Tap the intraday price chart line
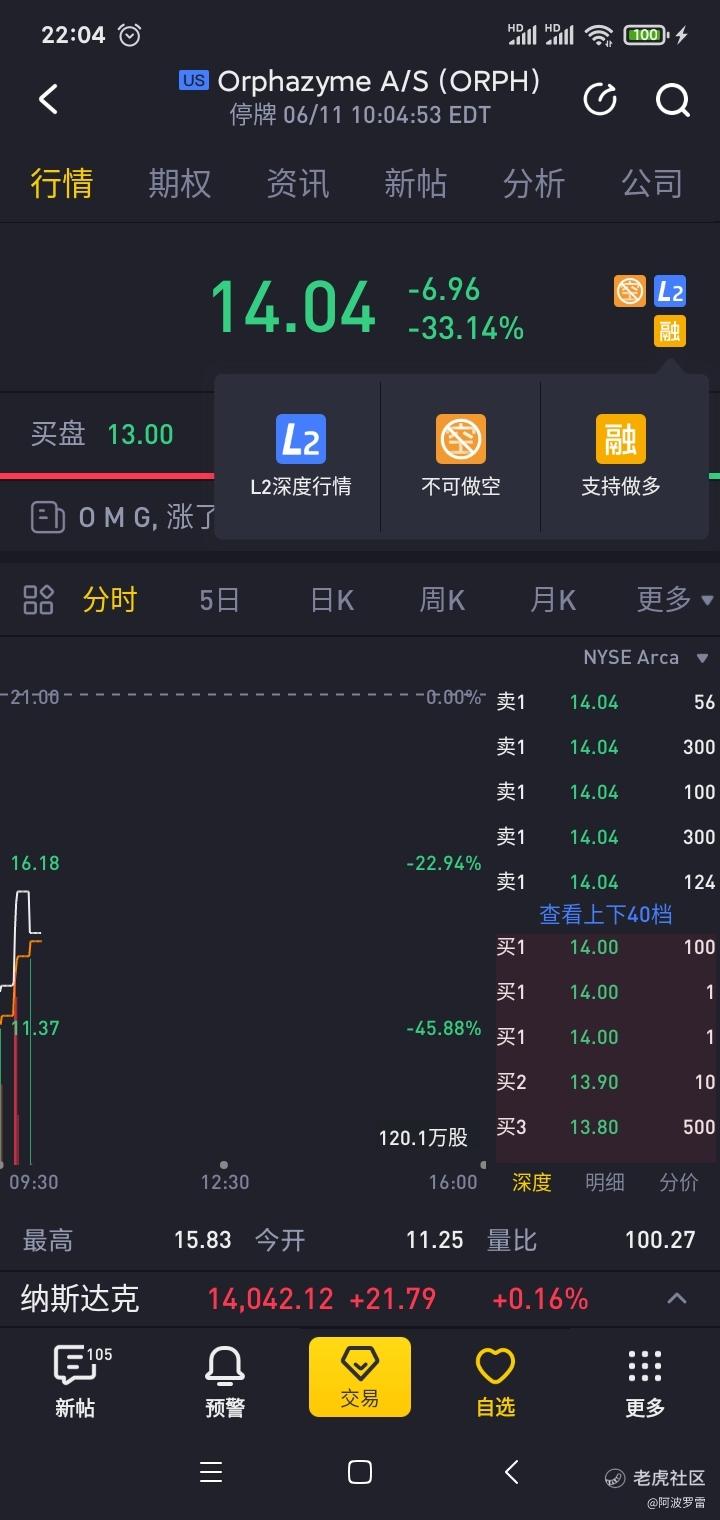 (22, 940)
